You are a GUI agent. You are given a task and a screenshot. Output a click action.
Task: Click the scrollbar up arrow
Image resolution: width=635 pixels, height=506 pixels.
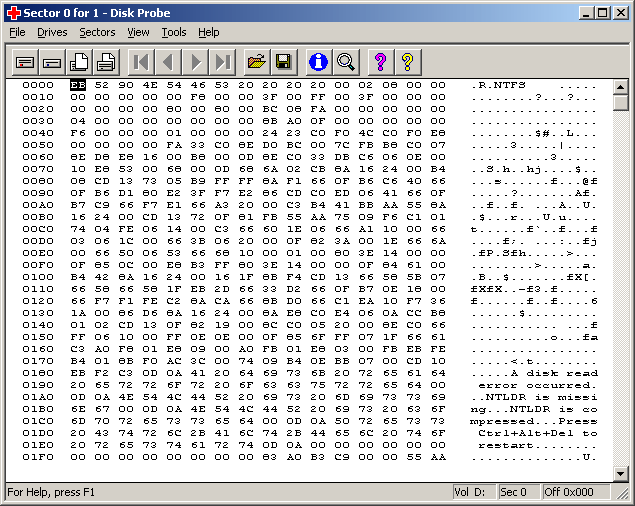[x=620, y=86]
